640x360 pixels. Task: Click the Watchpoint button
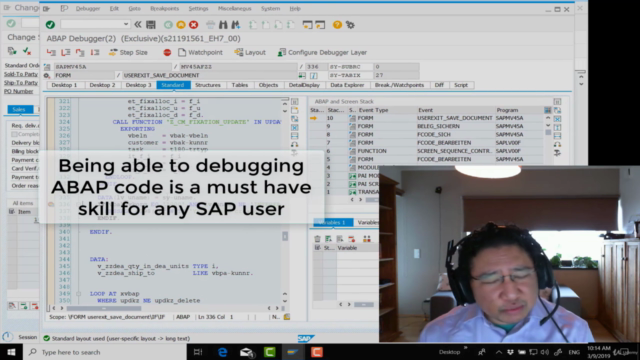(200, 52)
